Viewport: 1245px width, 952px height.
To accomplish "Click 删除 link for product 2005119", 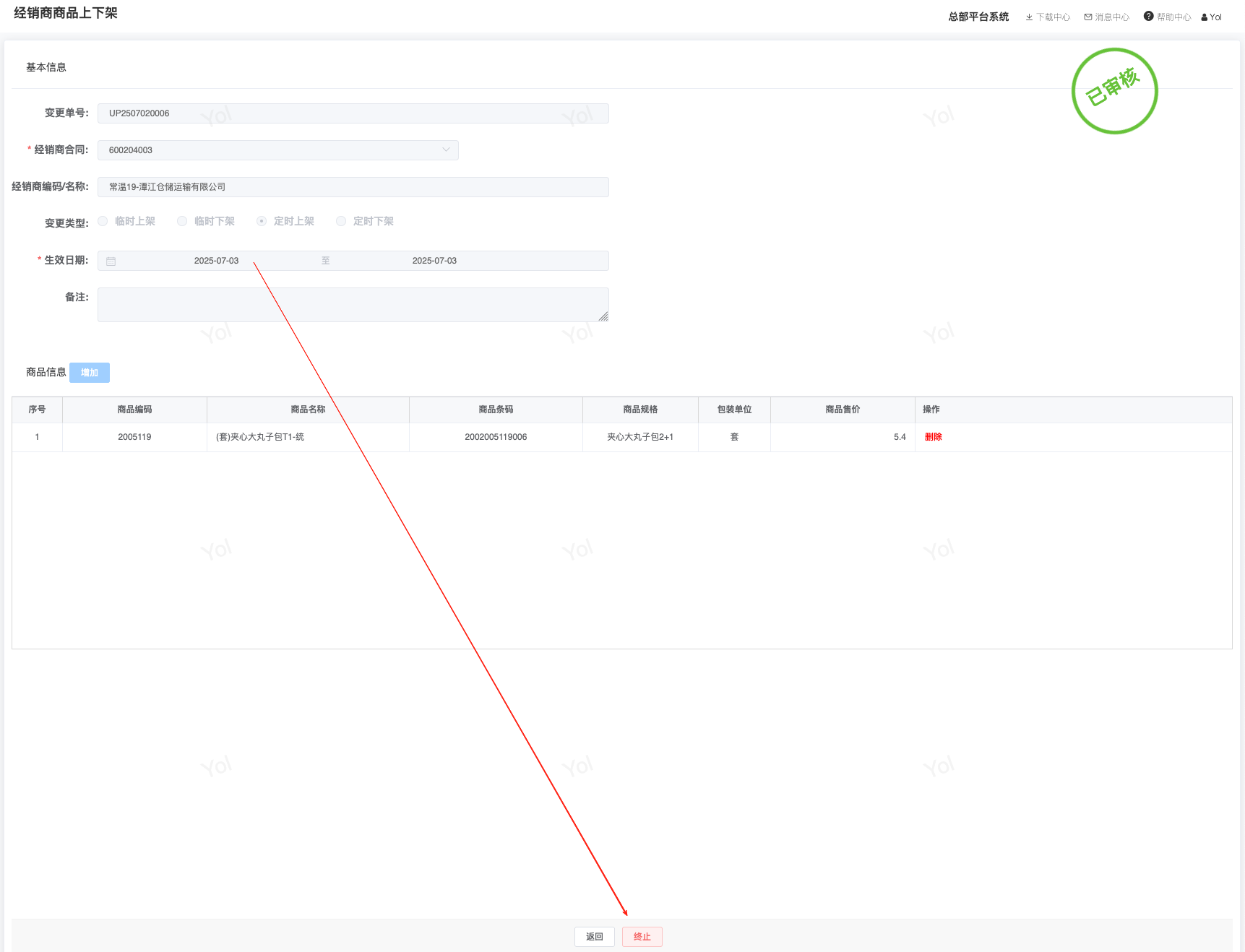I will pyautogui.click(x=934, y=437).
